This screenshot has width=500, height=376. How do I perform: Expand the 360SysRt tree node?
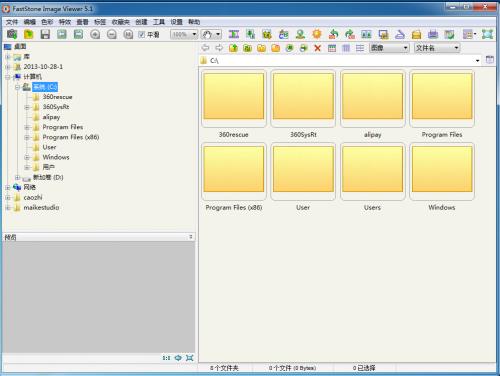[27, 107]
